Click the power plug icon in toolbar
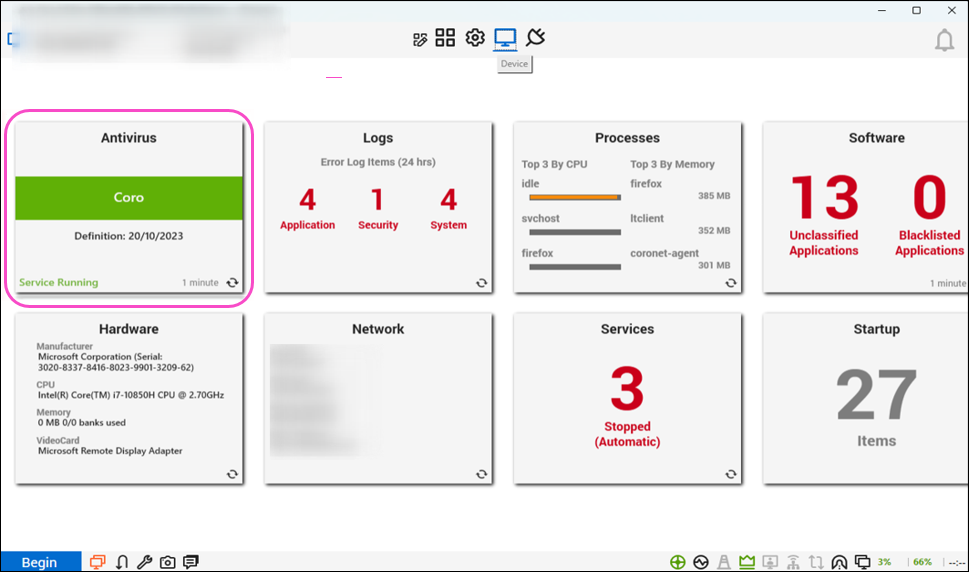Viewport: 969px width, 572px height. click(x=535, y=37)
